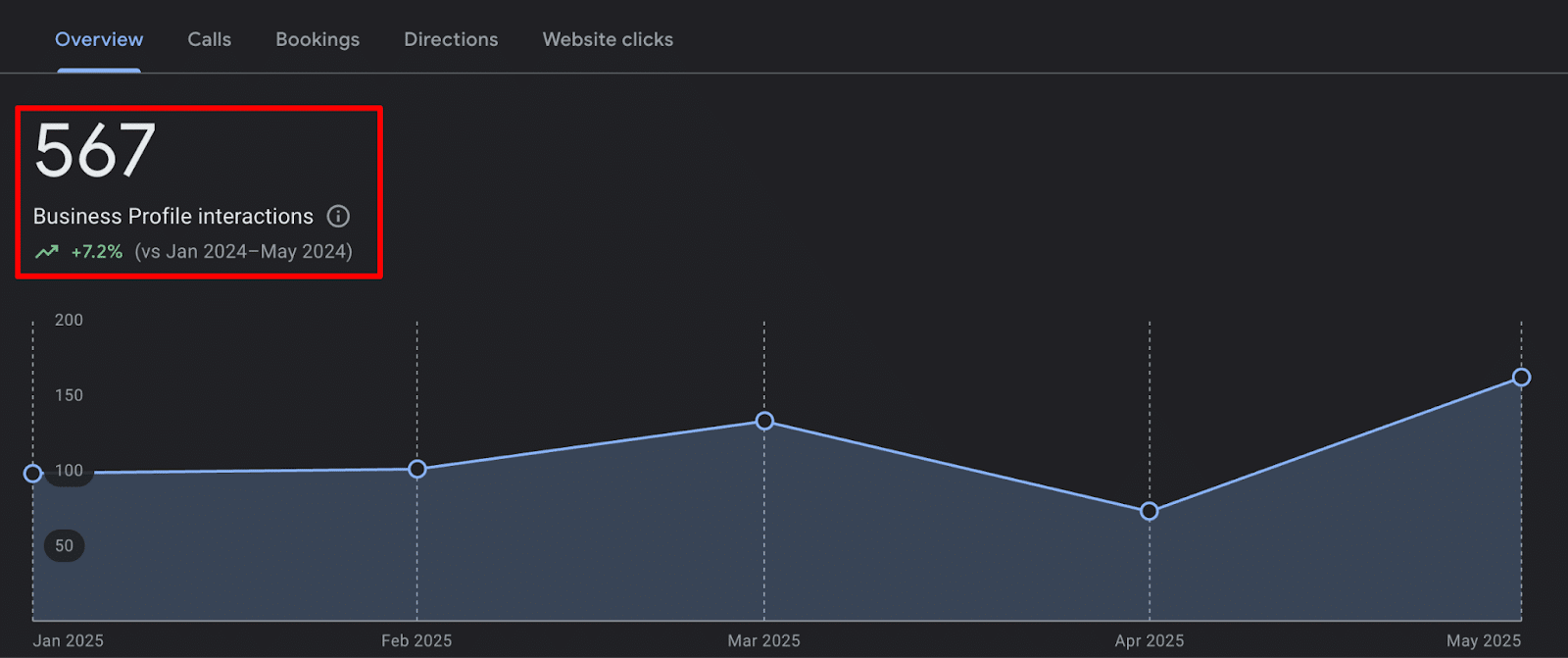Click the +7.2% change value
This screenshot has height=658, width=1568.
[97, 252]
